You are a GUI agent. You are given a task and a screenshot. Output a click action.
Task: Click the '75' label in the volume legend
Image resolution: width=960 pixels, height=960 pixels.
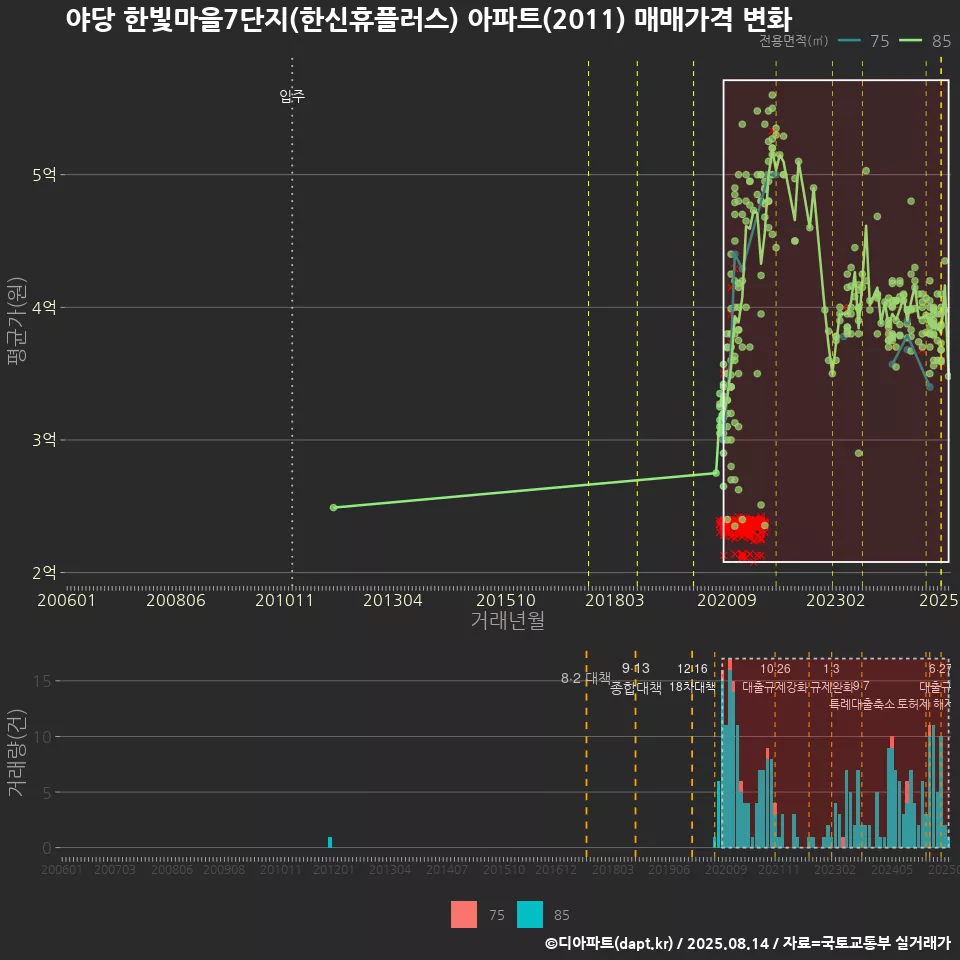497,915
